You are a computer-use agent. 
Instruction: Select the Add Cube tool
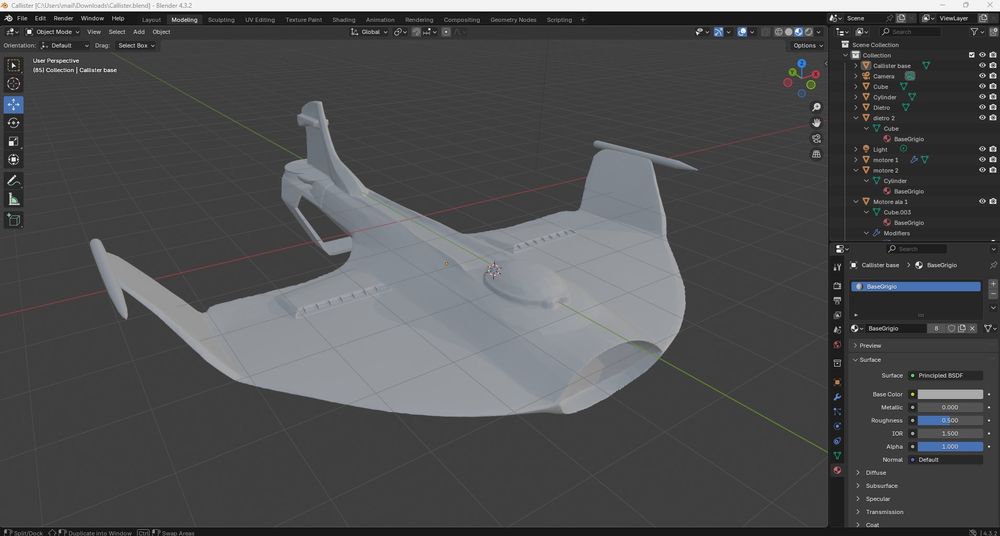13,220
